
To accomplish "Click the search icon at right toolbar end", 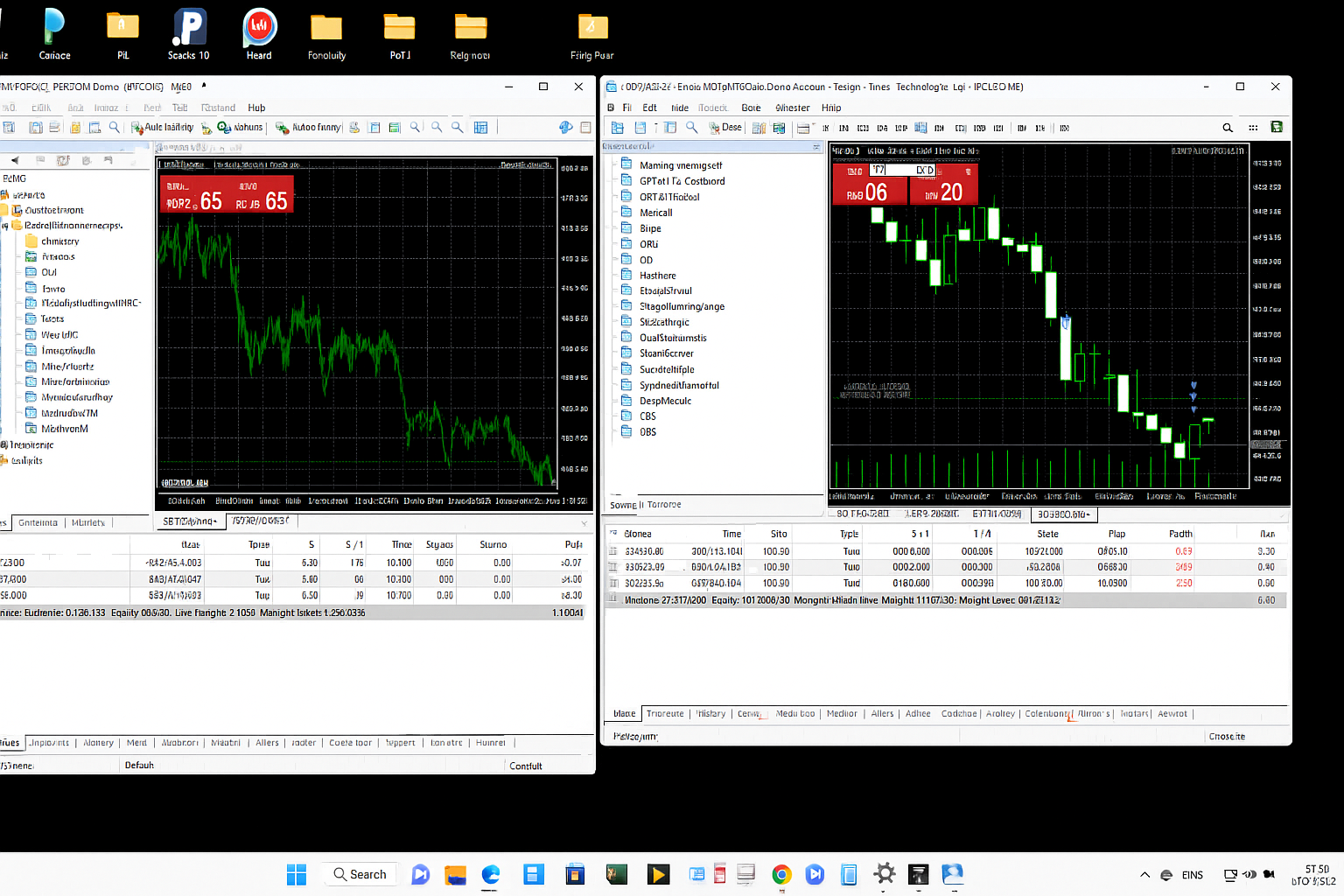I will [x=1228, y=128].
